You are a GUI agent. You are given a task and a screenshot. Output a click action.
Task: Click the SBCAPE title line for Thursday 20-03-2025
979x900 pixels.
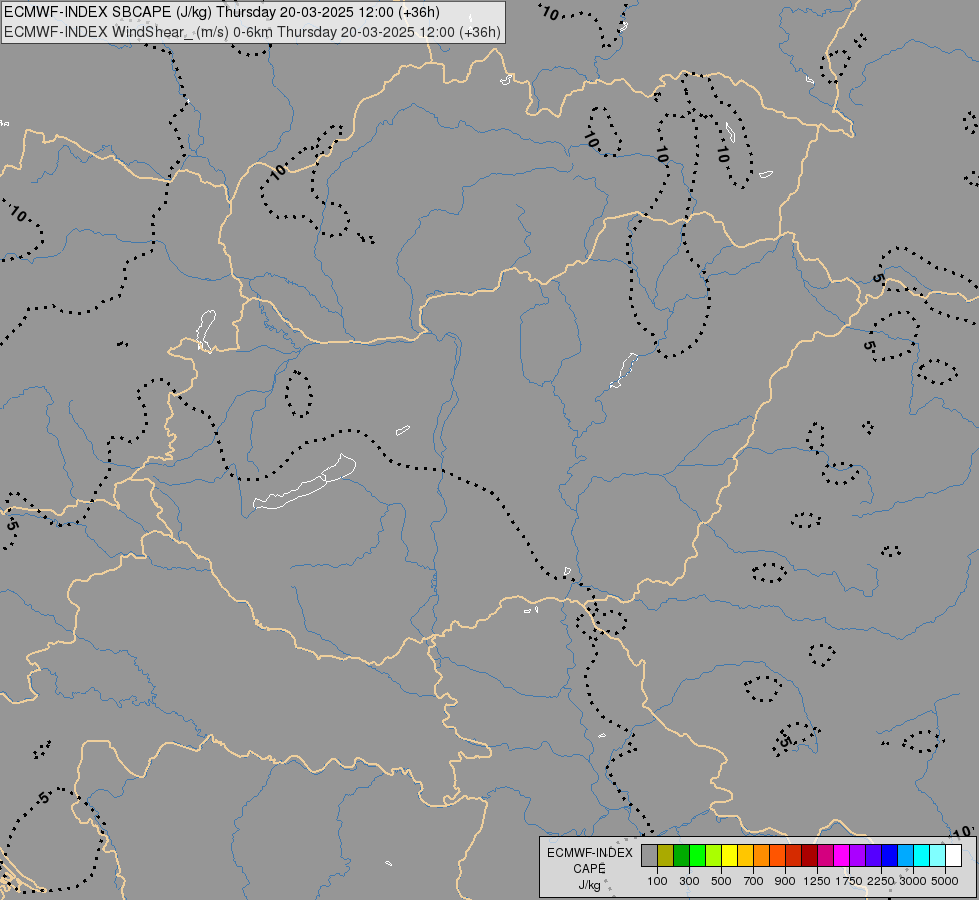[x=222, y=12]
